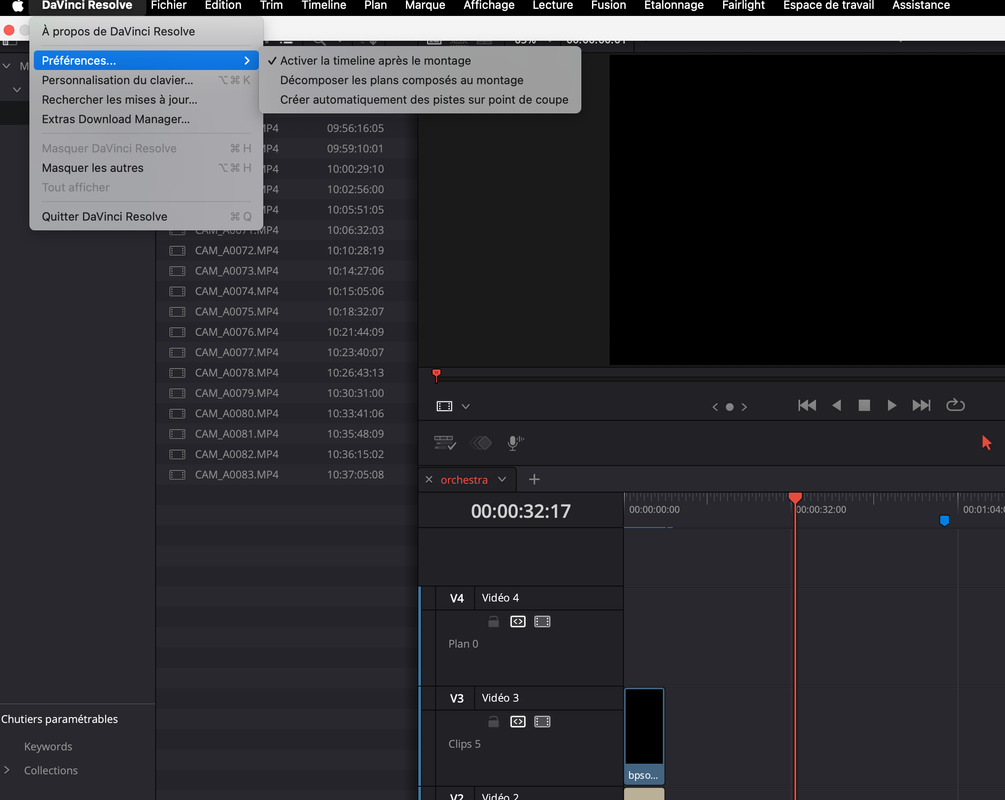Open the Timeline menu
The width and height of the screenshot is (1005, 800).
(x=324, y=6)
